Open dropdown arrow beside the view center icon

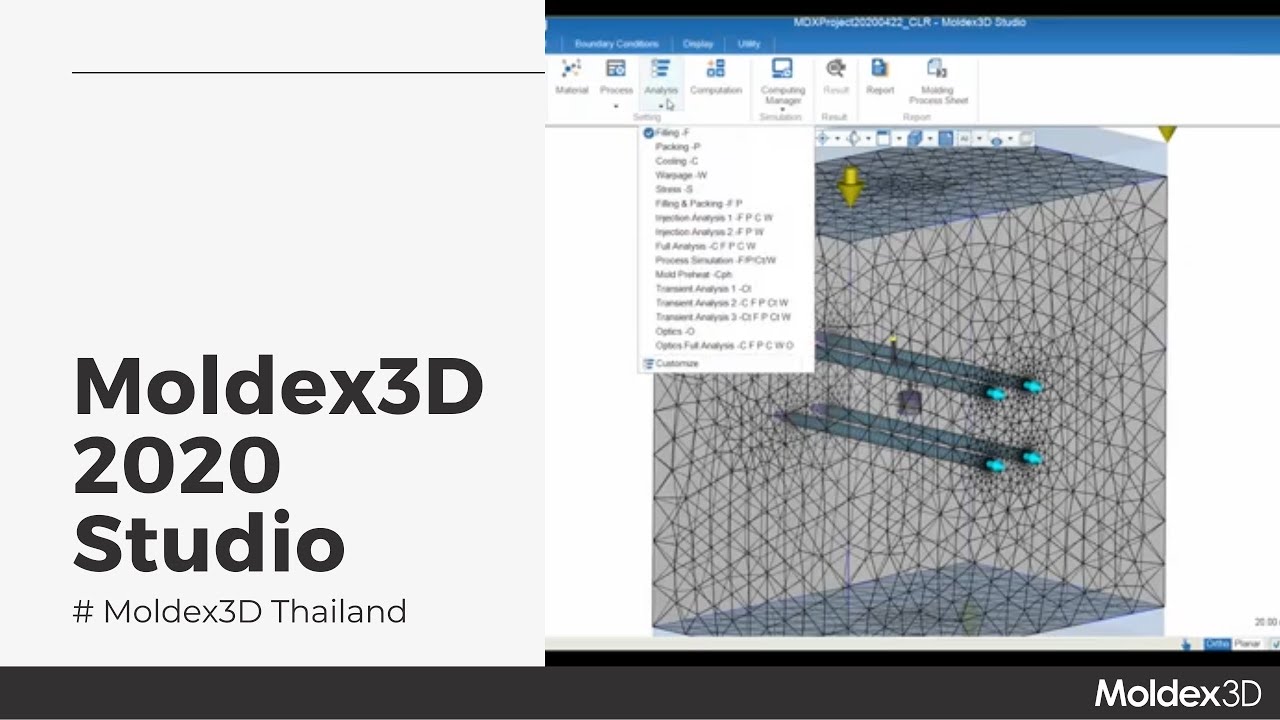click(837, 139)
